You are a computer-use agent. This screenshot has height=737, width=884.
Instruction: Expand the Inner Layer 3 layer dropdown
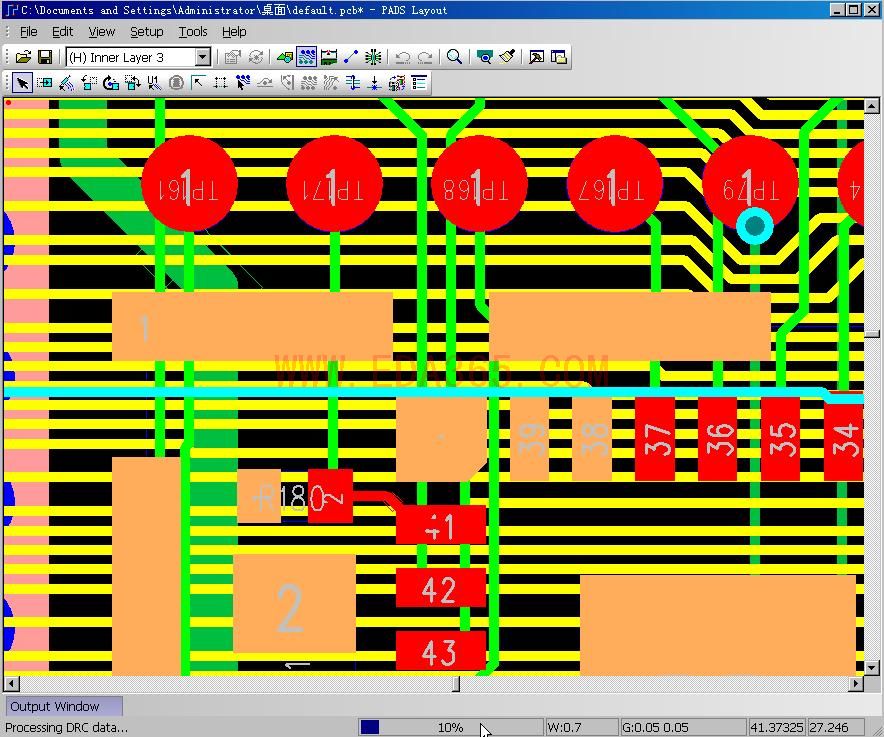(202, 58)
